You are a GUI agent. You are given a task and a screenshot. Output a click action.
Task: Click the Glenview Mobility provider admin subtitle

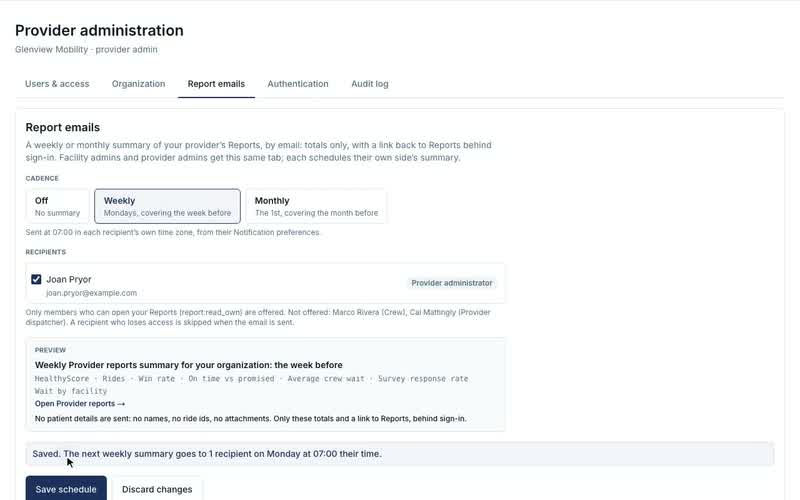coord(86,49)
